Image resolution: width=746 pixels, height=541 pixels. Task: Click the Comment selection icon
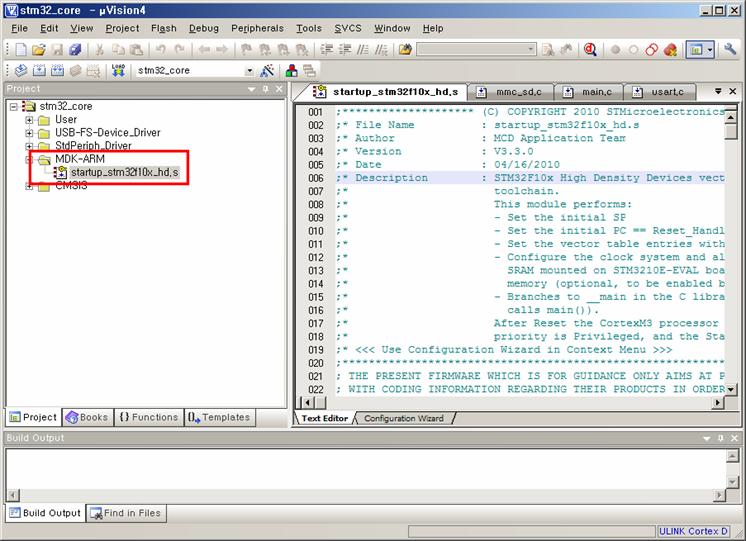363,49
